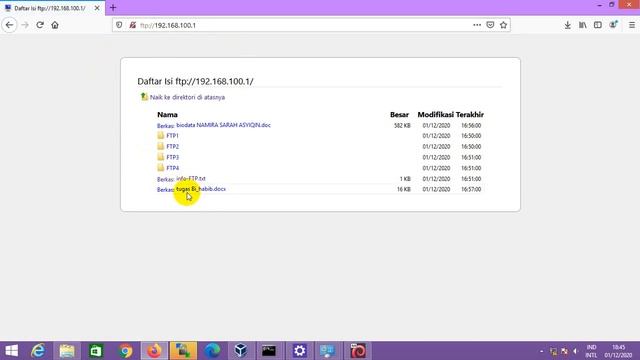
Task: Open the downloads panel
Action: click(x=567, y=25)
